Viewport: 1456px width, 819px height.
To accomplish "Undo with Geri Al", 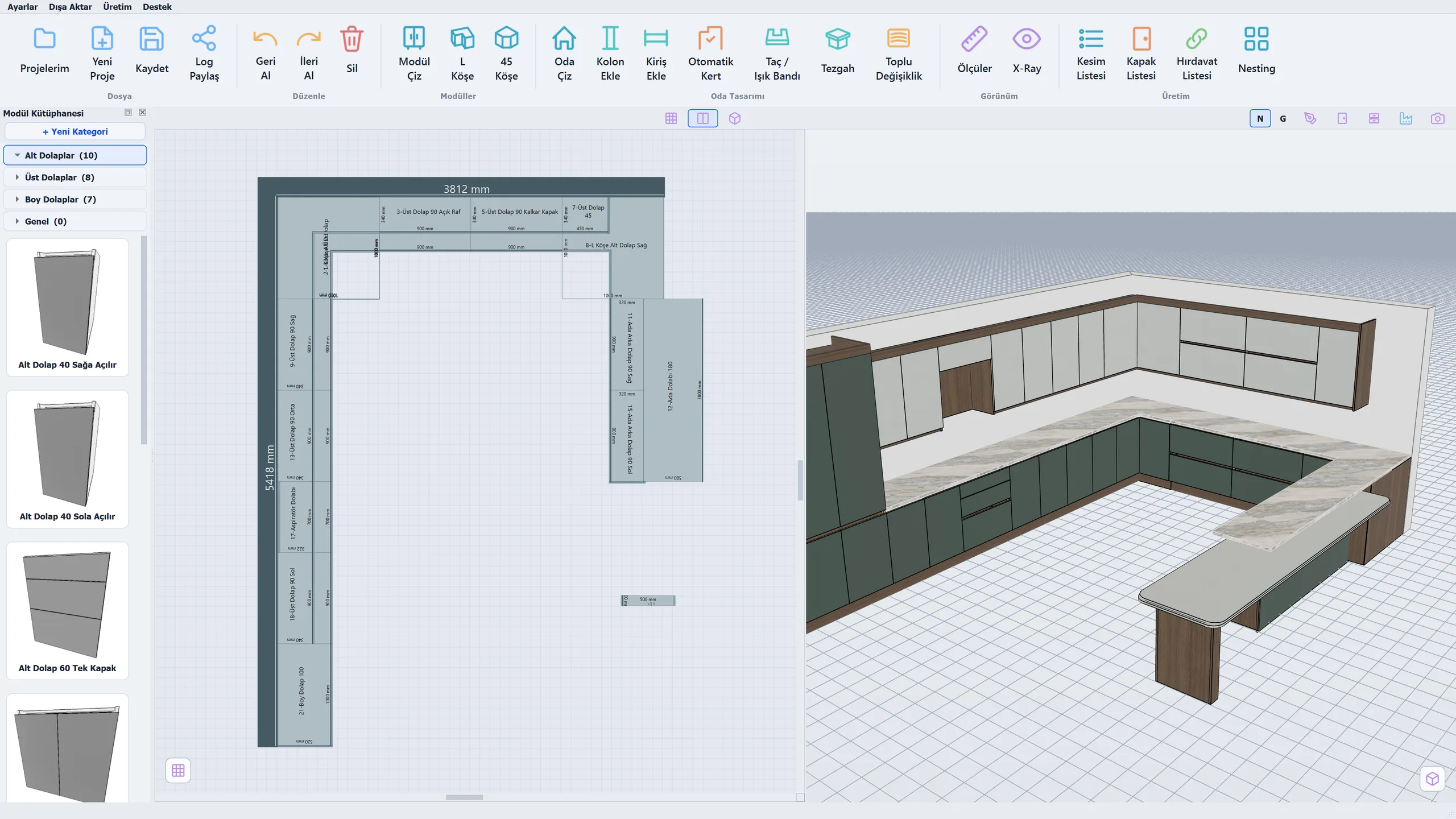I will pos(266,53).
